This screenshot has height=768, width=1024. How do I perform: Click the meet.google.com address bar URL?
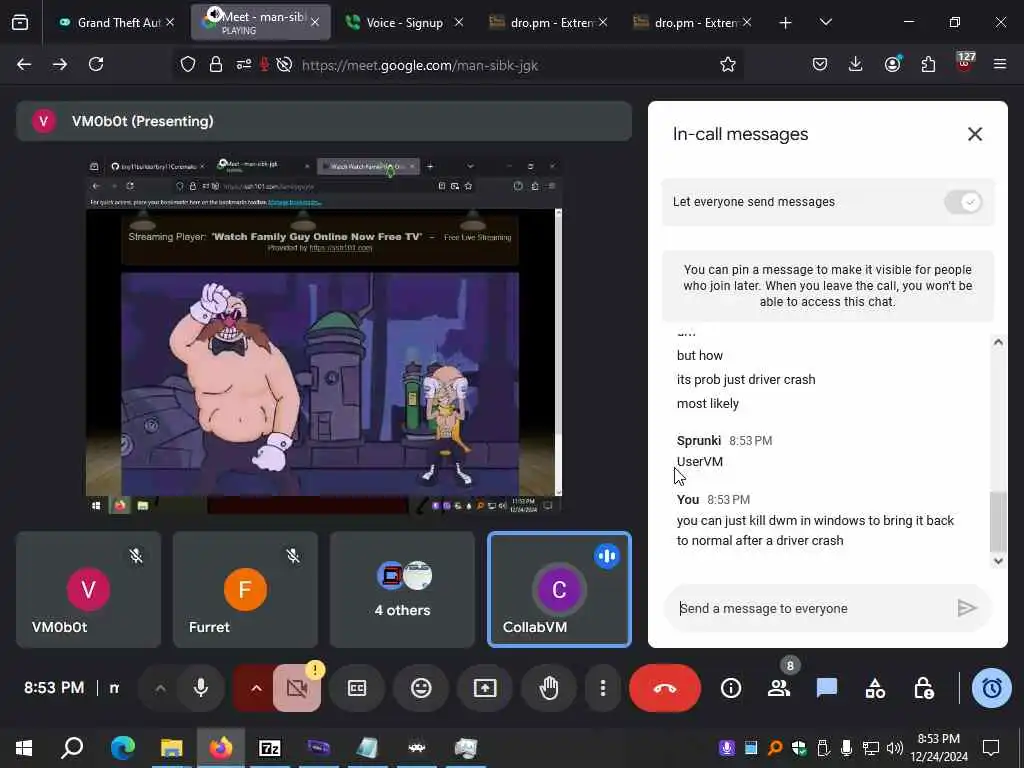point(420,65)
